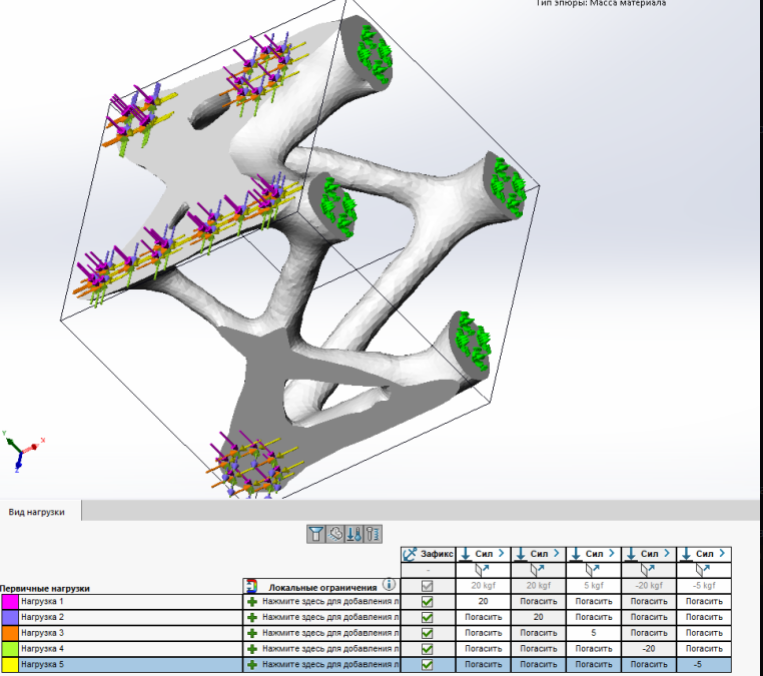Screen dimensions: 763x676
Task: Click direction plane icon above 5 kgf
Action: pyautogui.click(x=593, y=569)
